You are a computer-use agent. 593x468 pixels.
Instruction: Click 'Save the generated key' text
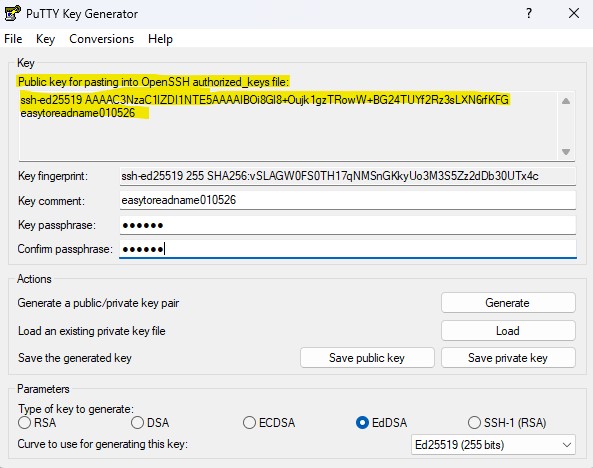(75, 358)
